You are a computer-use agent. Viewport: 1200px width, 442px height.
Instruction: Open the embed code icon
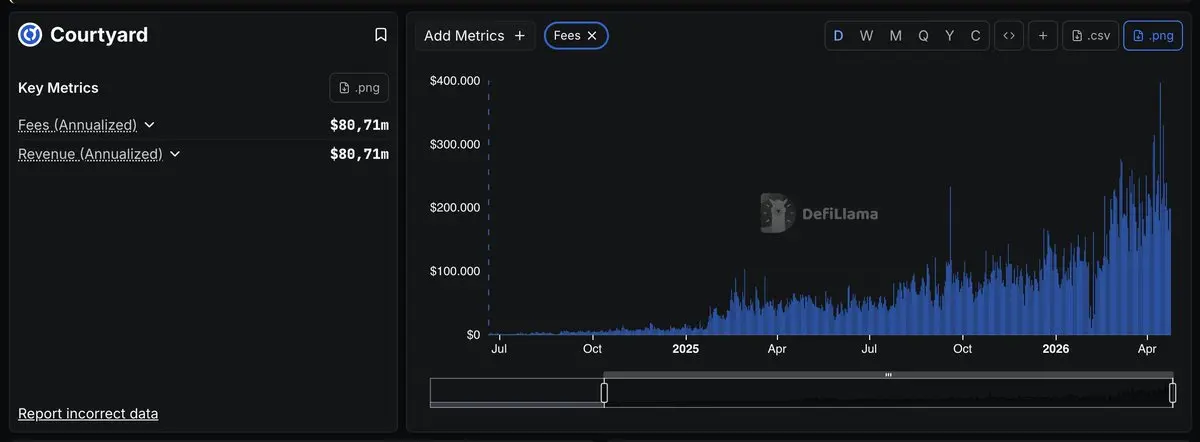[x=1009, y=36]
